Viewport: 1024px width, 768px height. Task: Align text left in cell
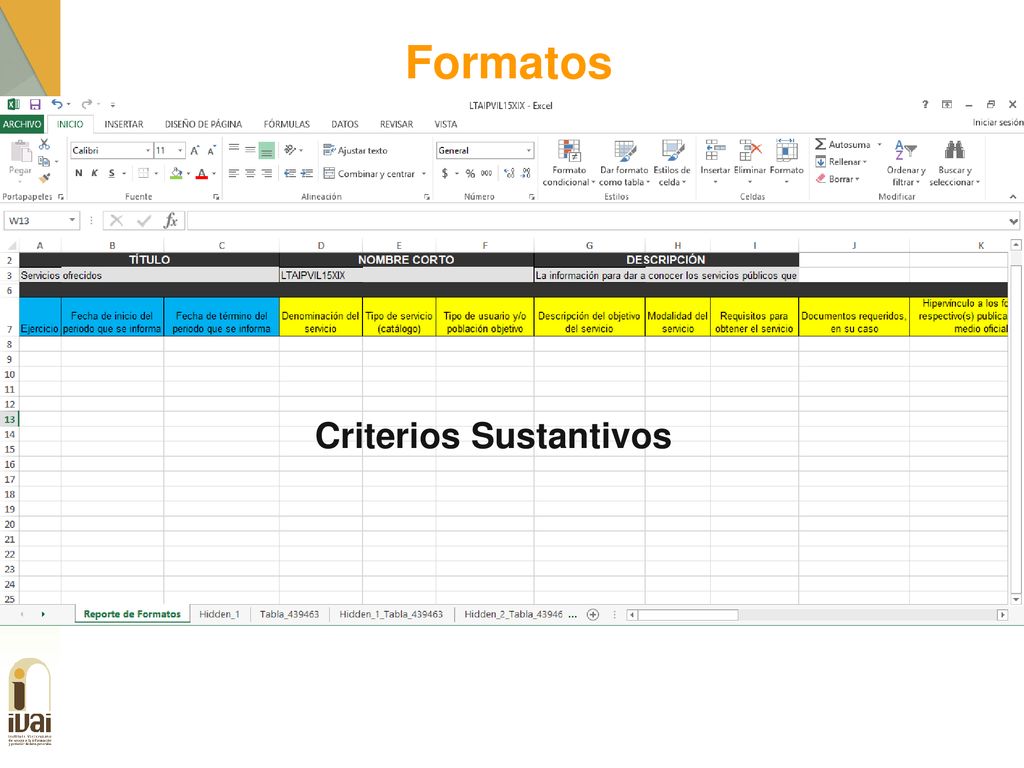point(234,173)
